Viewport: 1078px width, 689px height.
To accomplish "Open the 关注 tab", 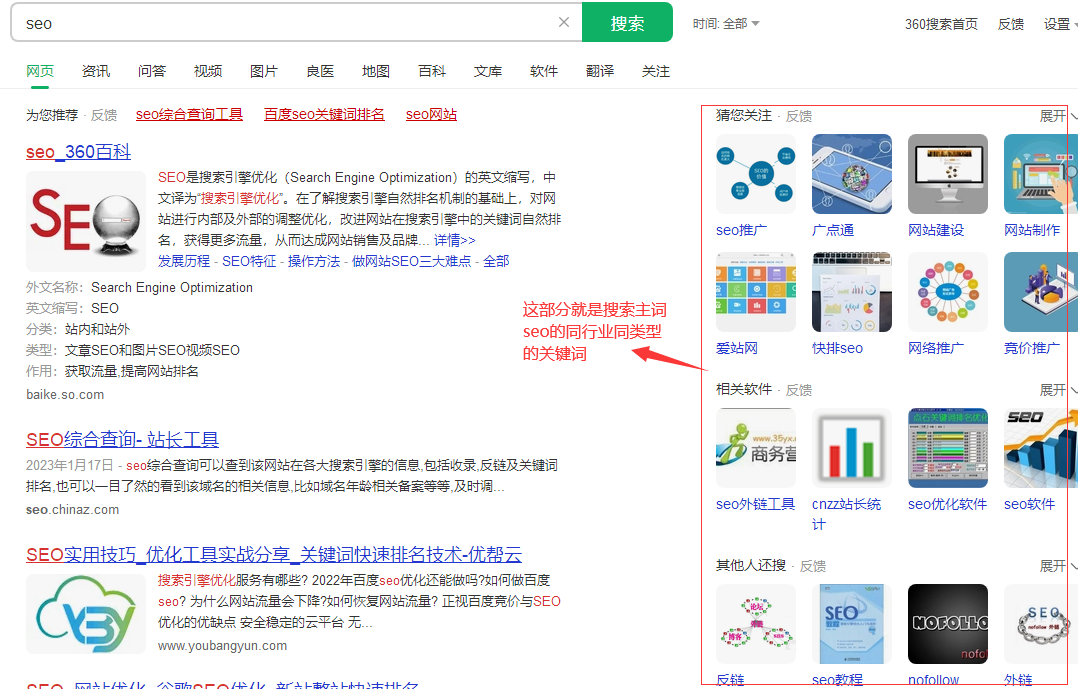I will (656, 71).
